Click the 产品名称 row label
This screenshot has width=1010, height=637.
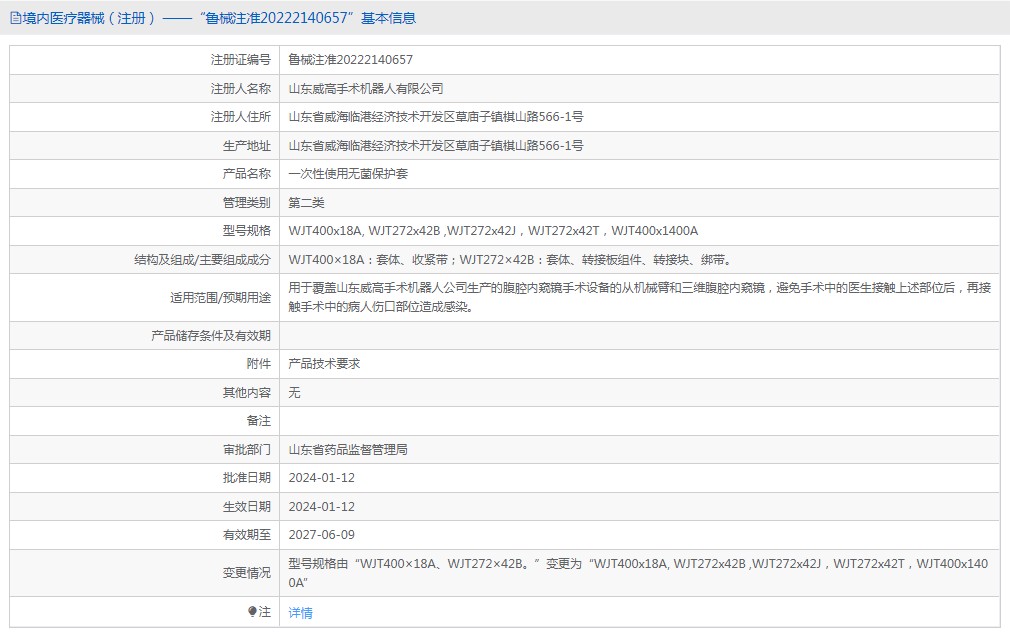tap(247, 174)
